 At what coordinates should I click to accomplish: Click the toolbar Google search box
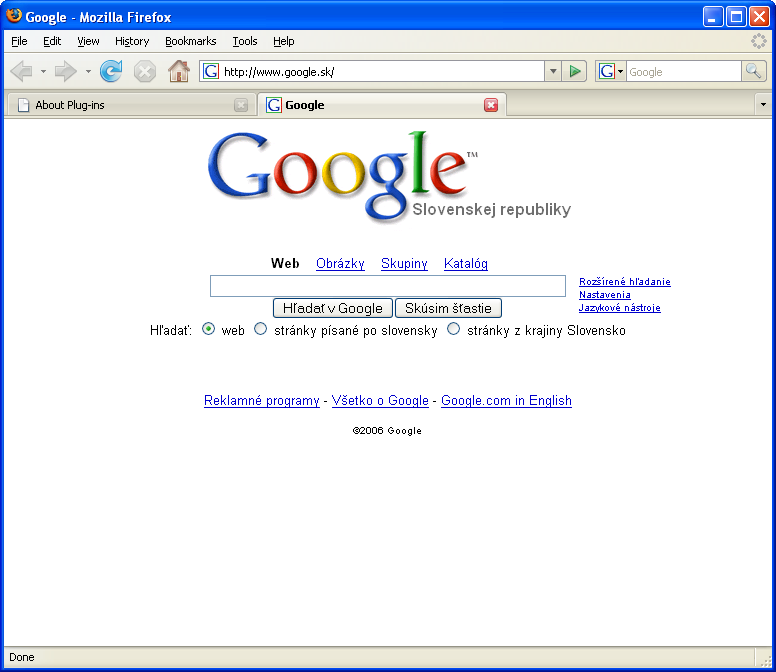pos(683,72)
